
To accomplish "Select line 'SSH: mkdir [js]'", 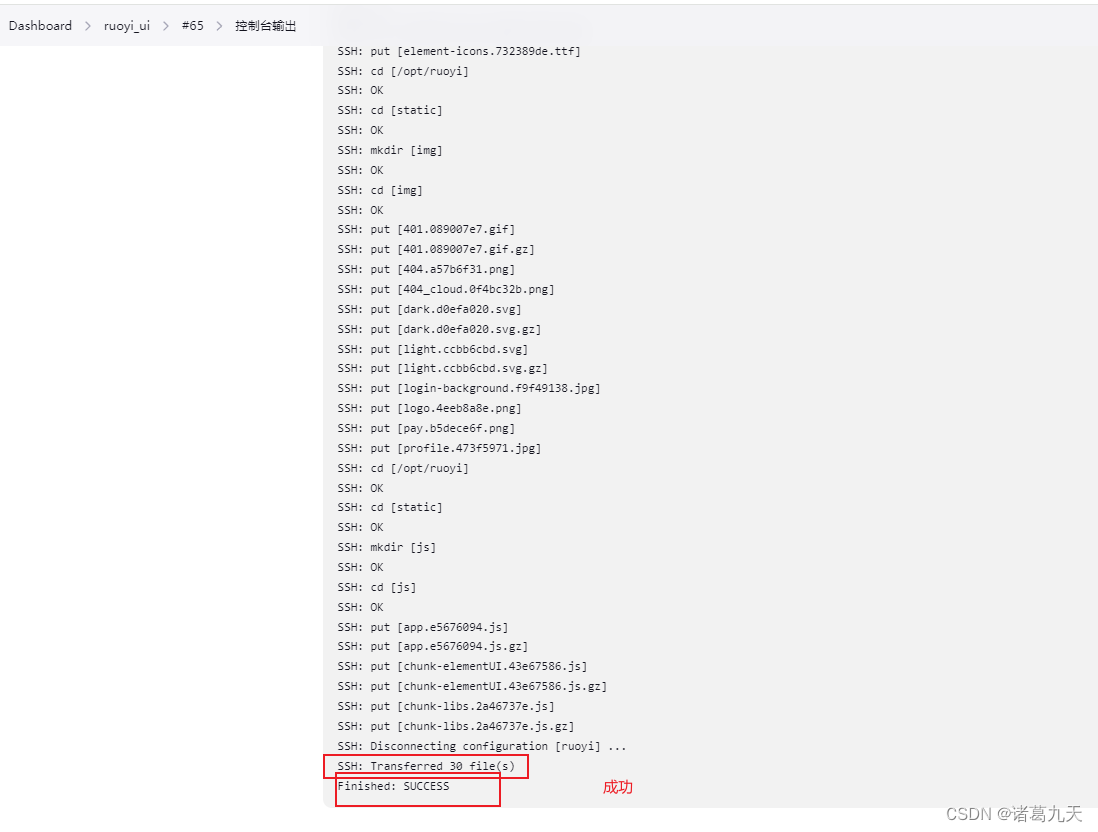I will [x=387, y=547].
